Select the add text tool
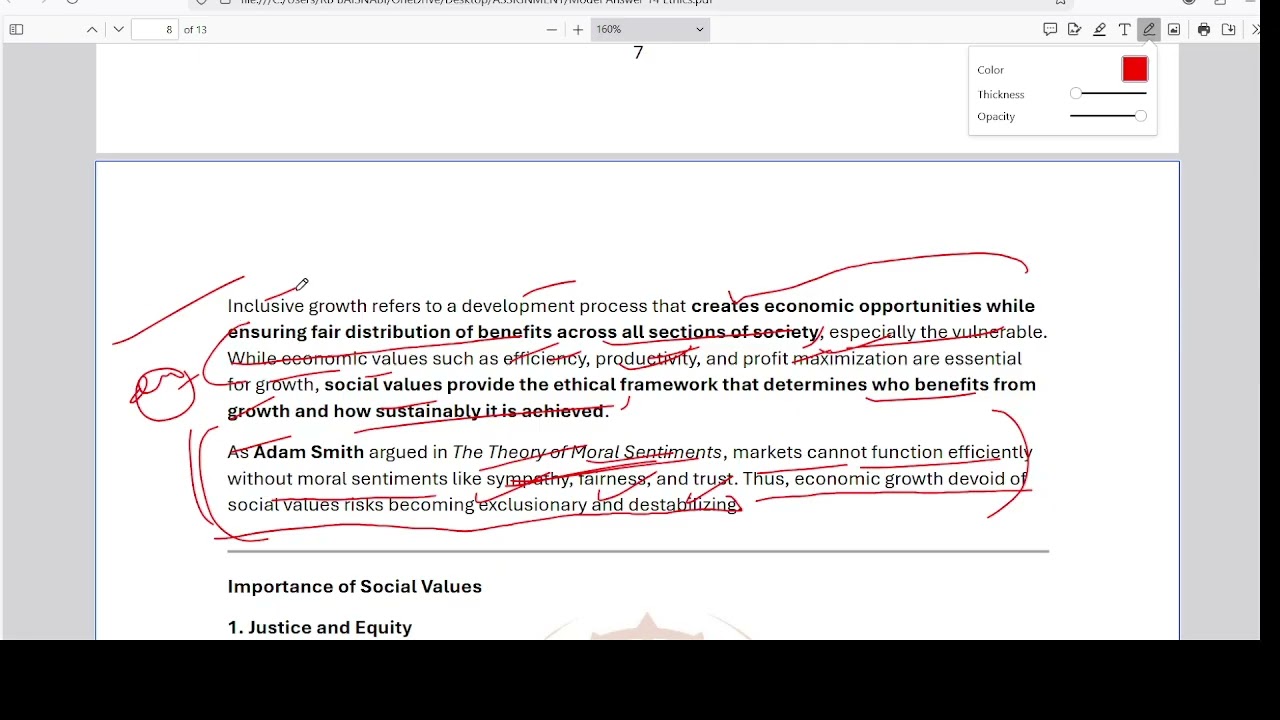 1125,30
